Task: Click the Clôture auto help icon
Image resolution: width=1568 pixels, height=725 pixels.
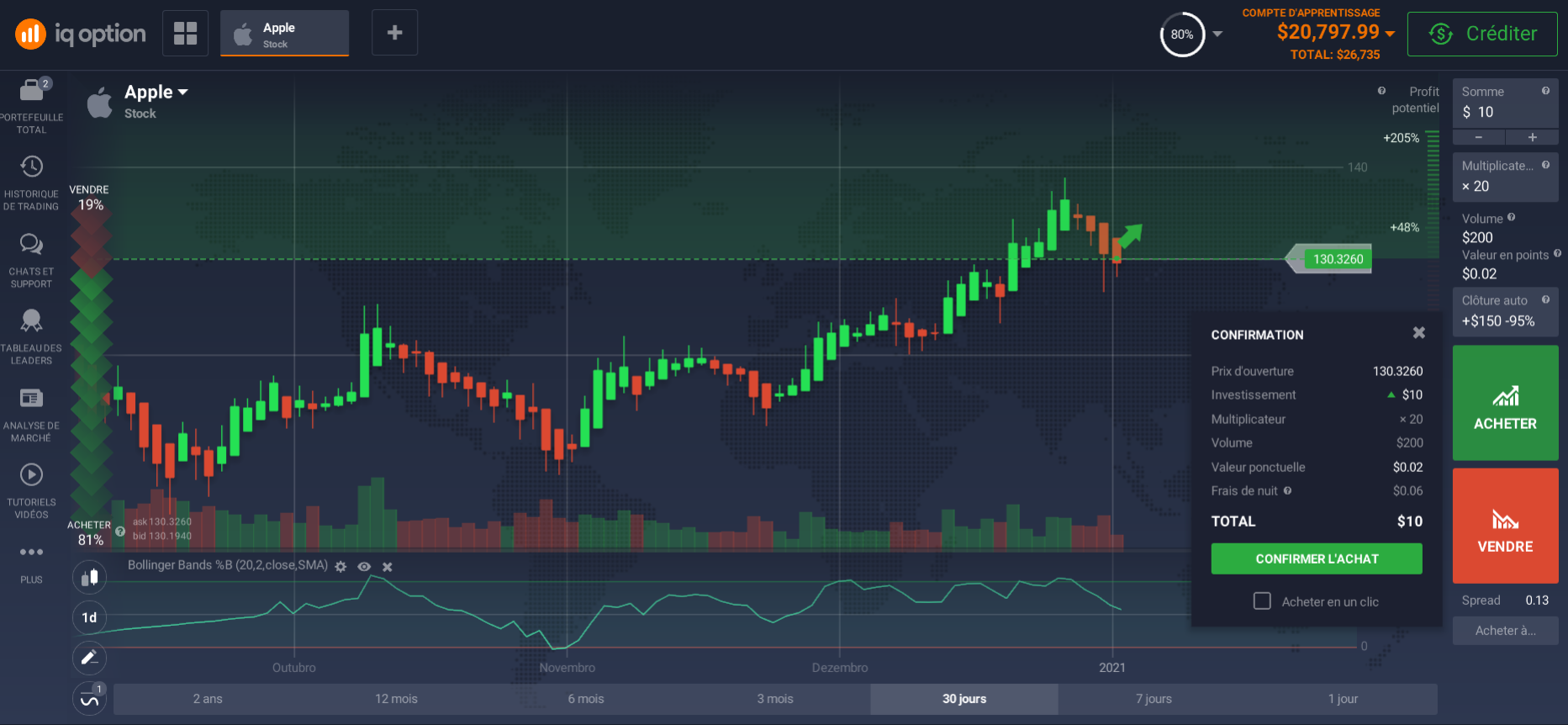Action: pos(1545,299)
